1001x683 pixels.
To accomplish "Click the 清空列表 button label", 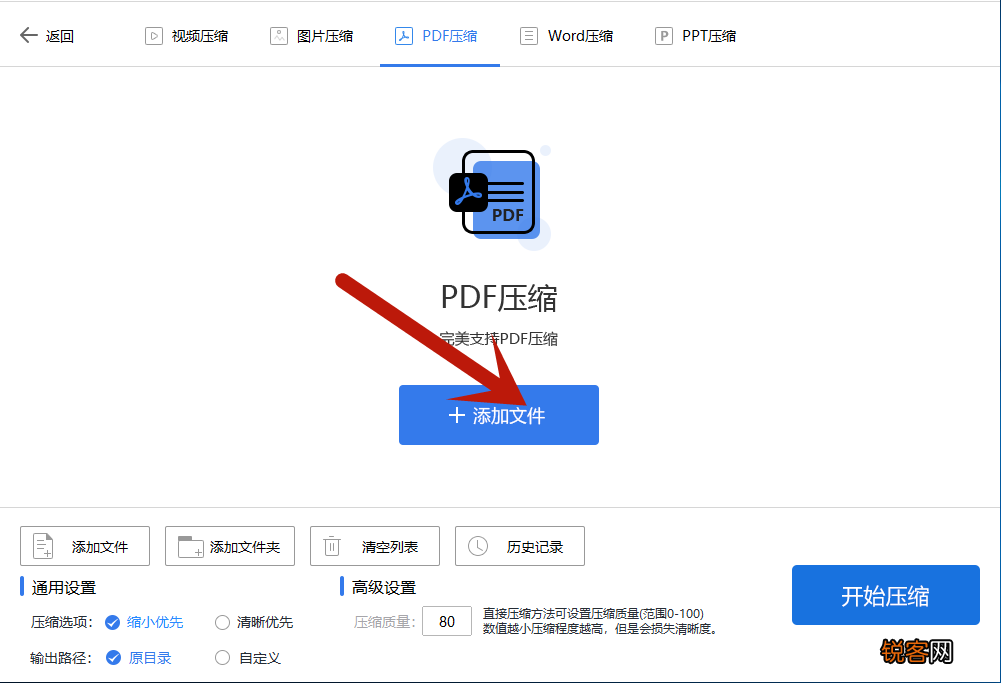I will [x=390, y=547].
